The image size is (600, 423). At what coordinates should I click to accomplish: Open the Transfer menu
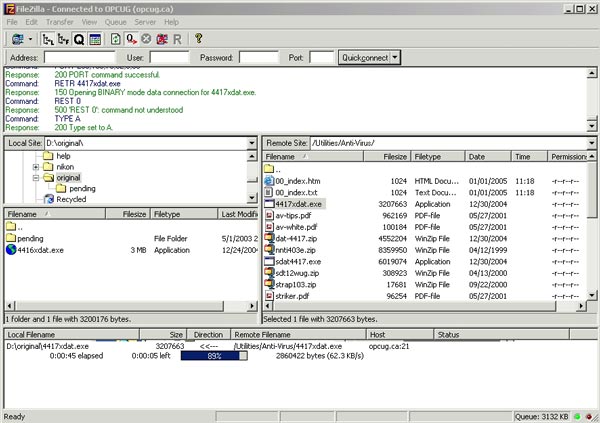(61, 21)
